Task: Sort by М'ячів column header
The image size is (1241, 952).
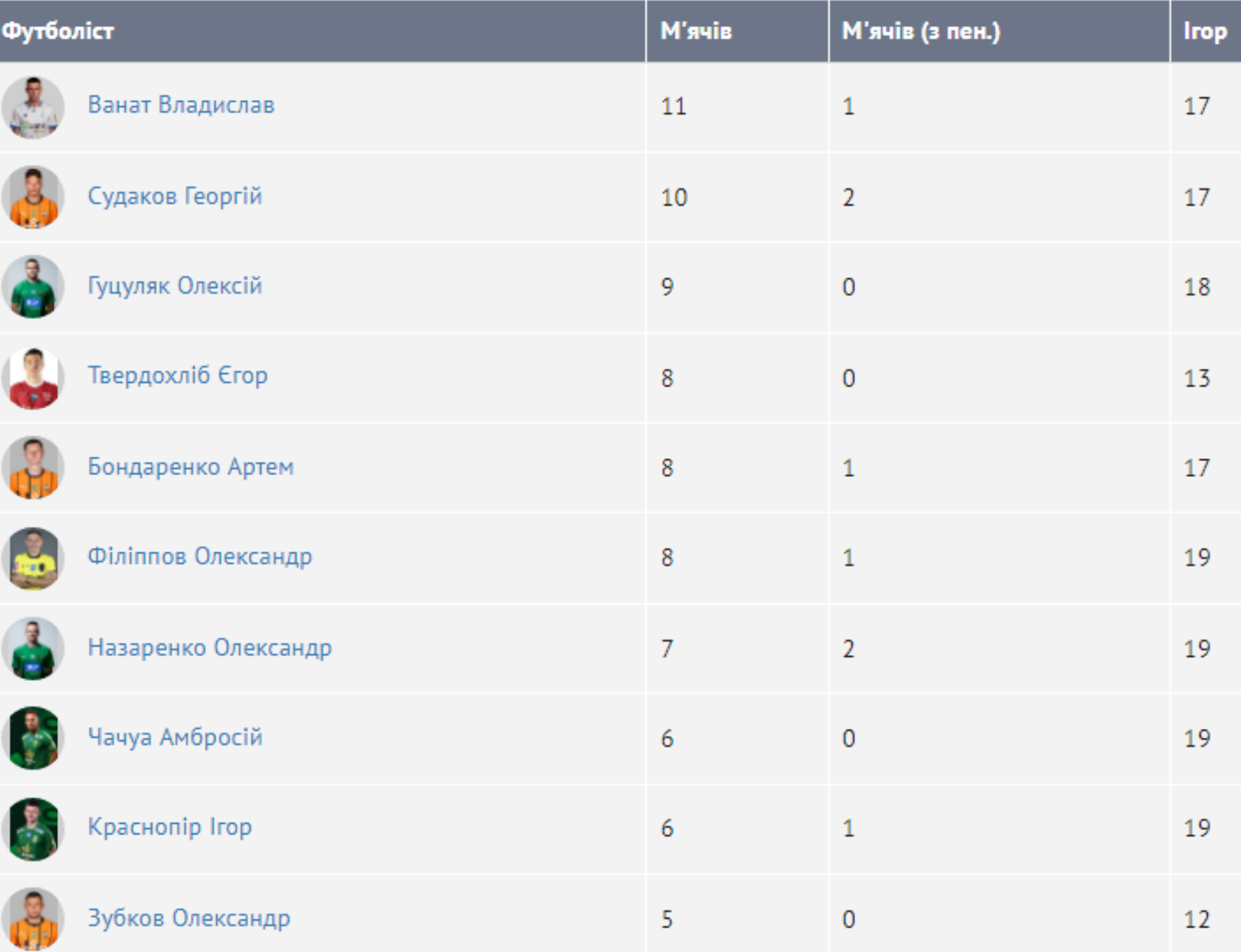Action: point(696,31)
